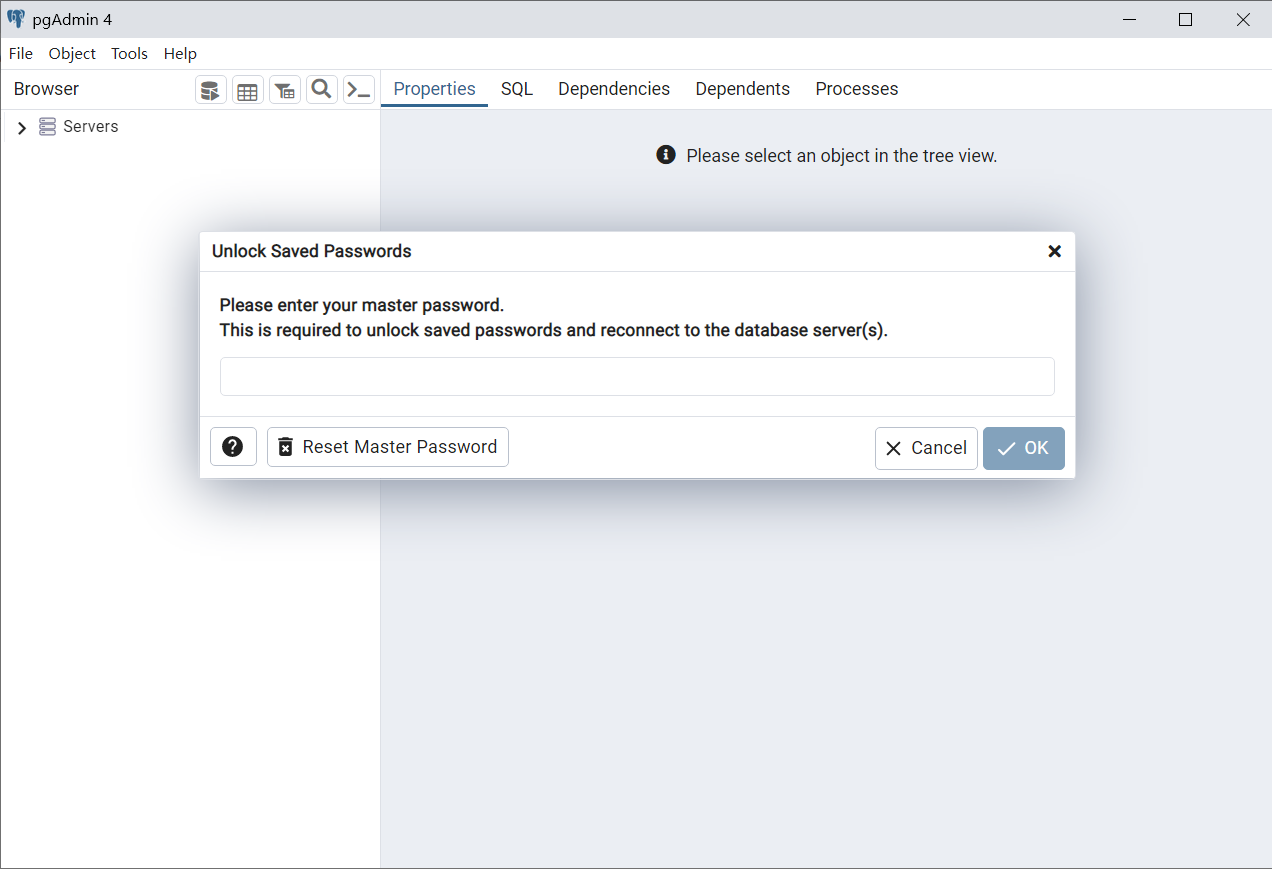
Task: Click the Reset Master Password button
Action: click(388, 447)
